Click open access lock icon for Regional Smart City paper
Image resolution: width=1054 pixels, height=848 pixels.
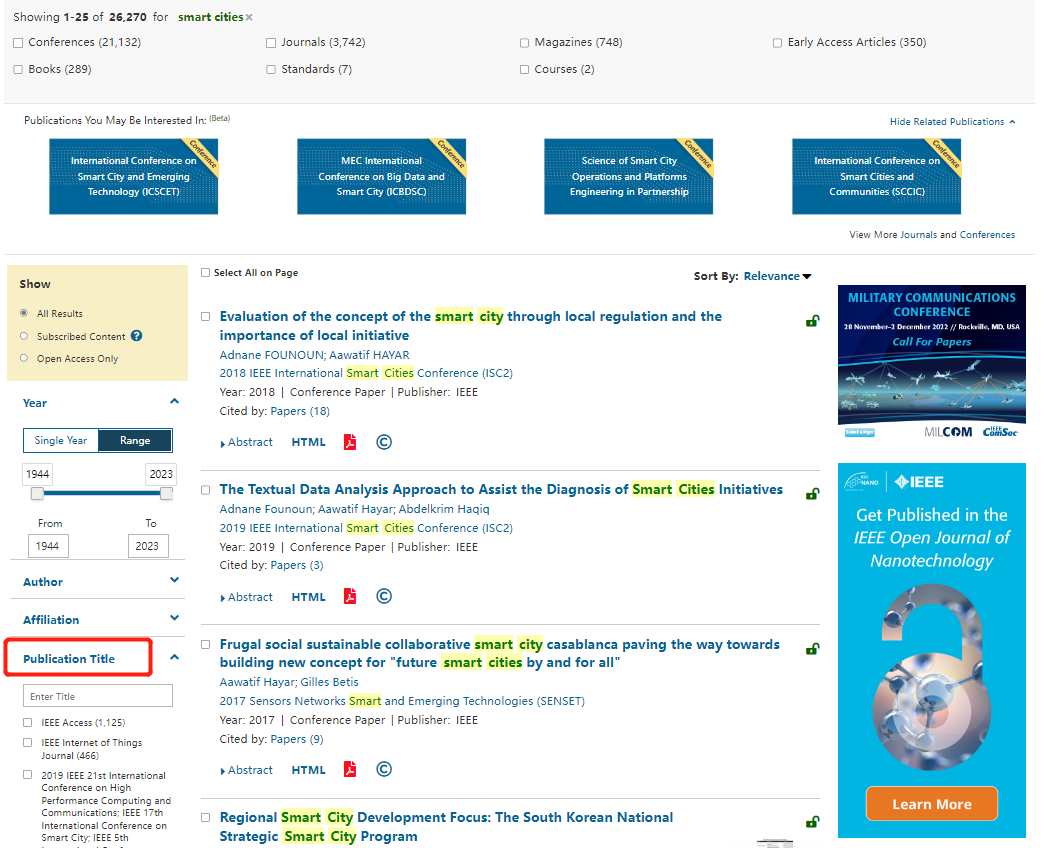[813, 822]
